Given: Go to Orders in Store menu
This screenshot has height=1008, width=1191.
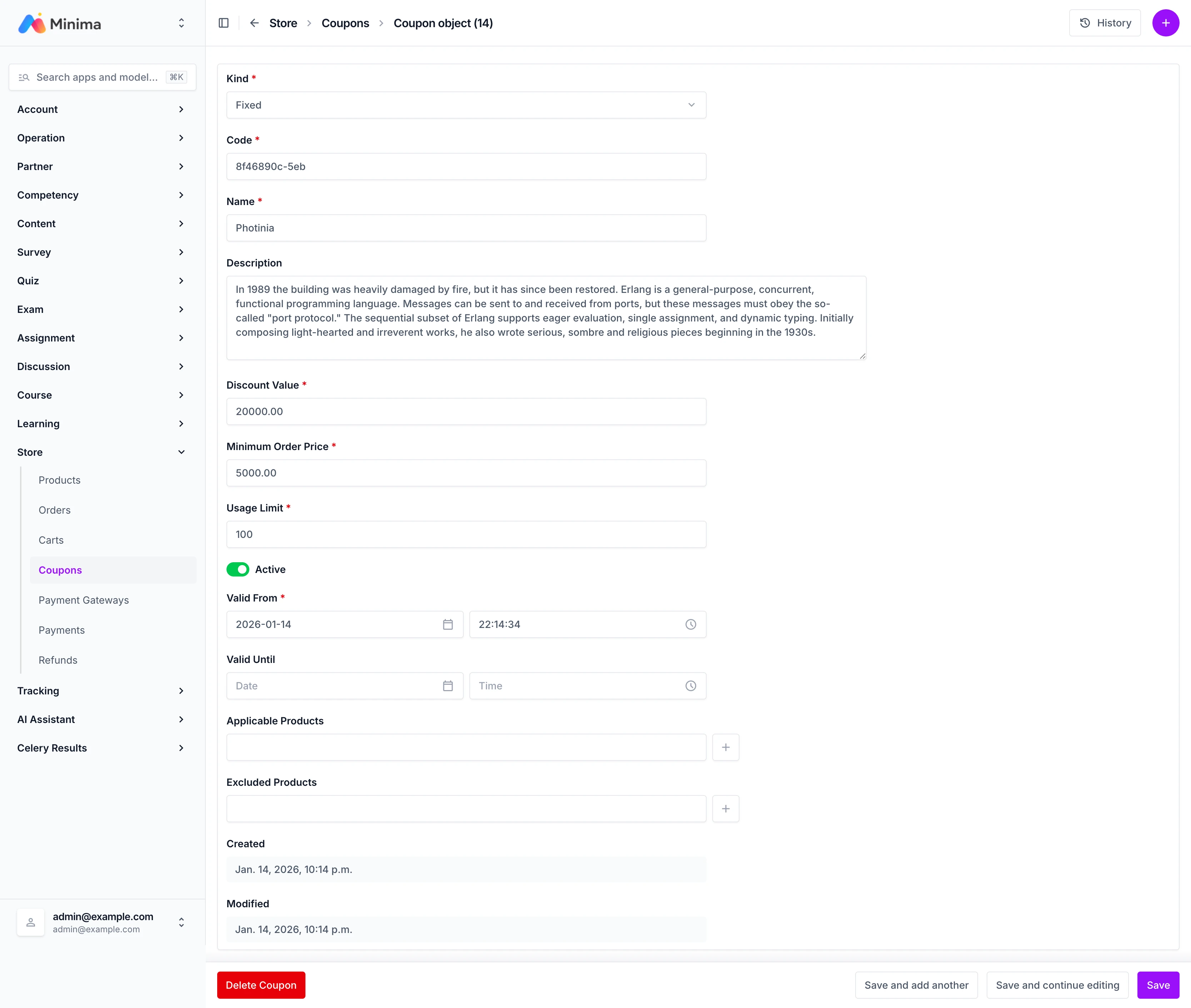Looking at the screenshot, I should pos(54,510).
